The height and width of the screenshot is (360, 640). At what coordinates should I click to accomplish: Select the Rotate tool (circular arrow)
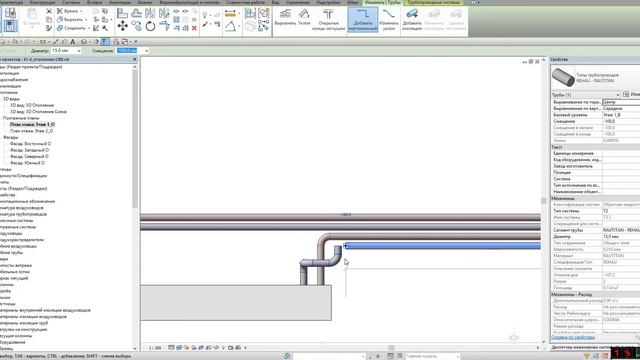coord(150,27)
